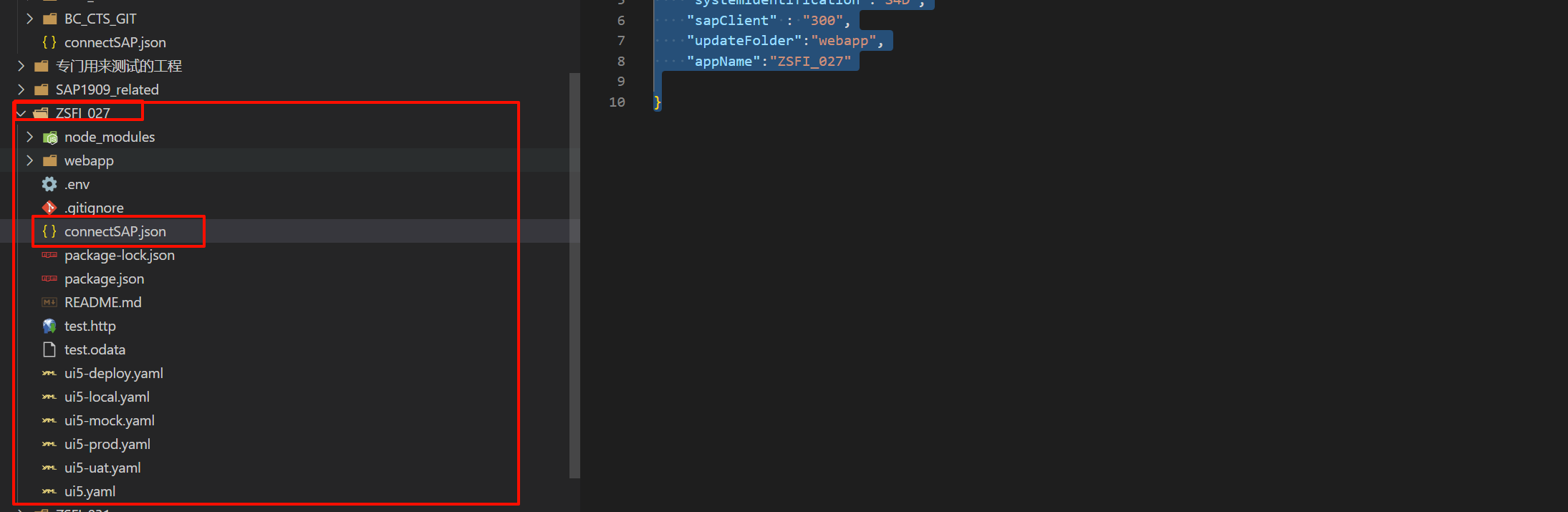The image size is (1568, 512).
Task: Open the .env file
Action: point(77,184)
